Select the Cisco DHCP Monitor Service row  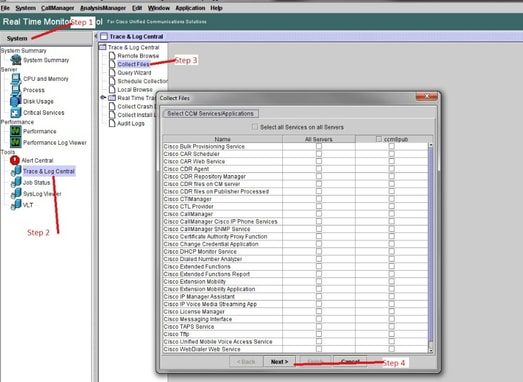click(x=295, y=252)
